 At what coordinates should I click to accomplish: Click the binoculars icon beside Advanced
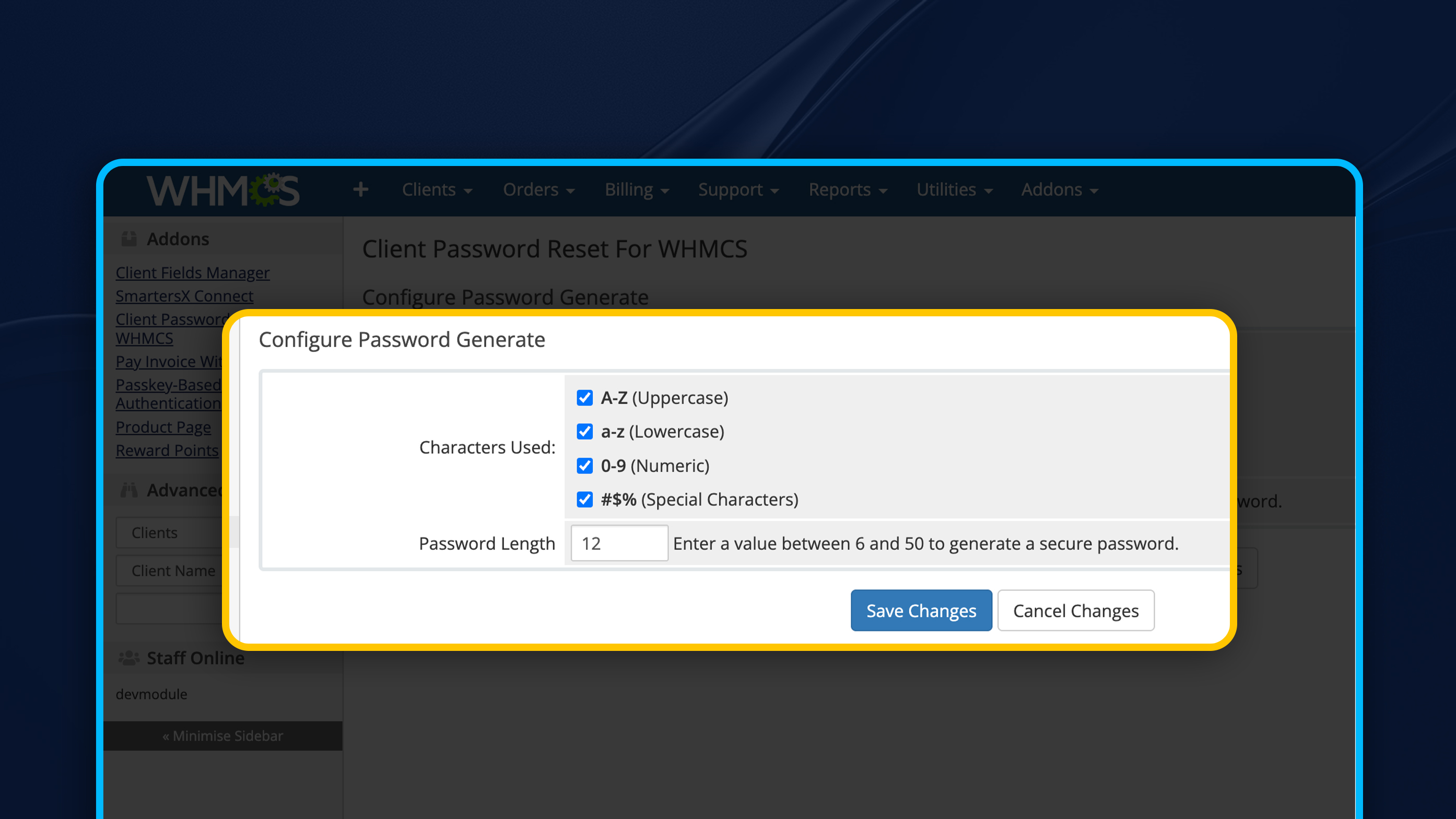click(129, 490)
